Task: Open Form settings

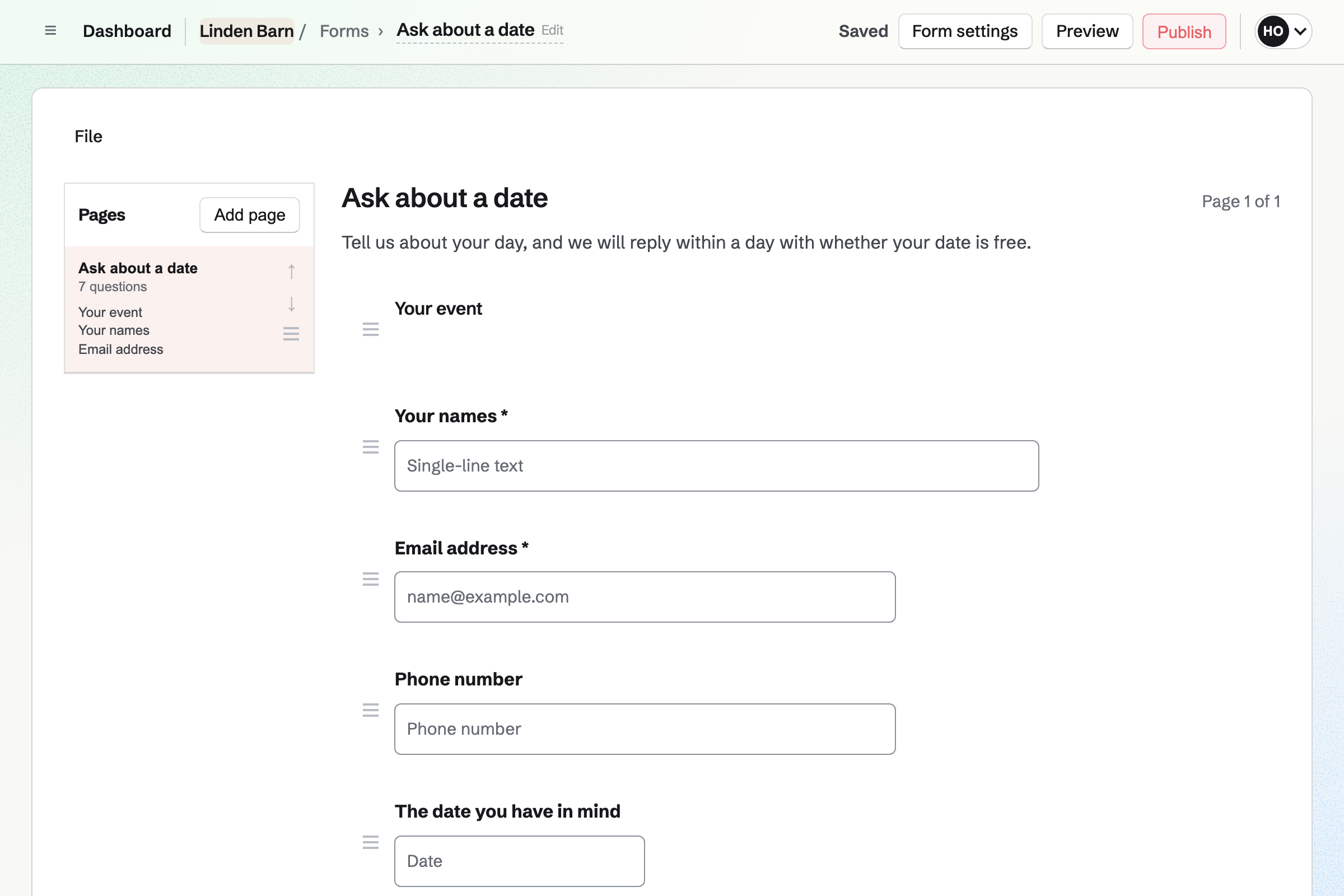Action: [x=965, y=31]
